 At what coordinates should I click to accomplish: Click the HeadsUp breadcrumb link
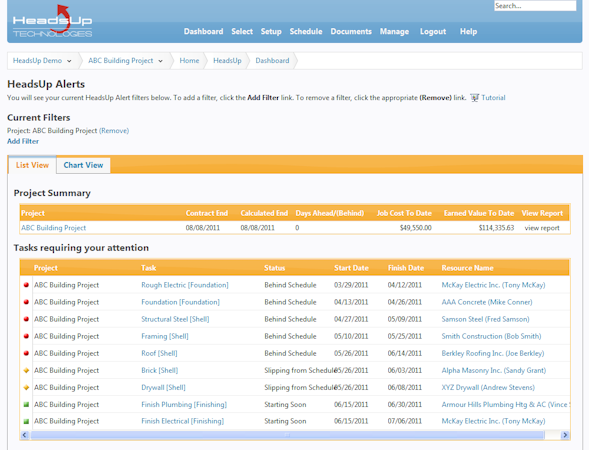(227, 60)
